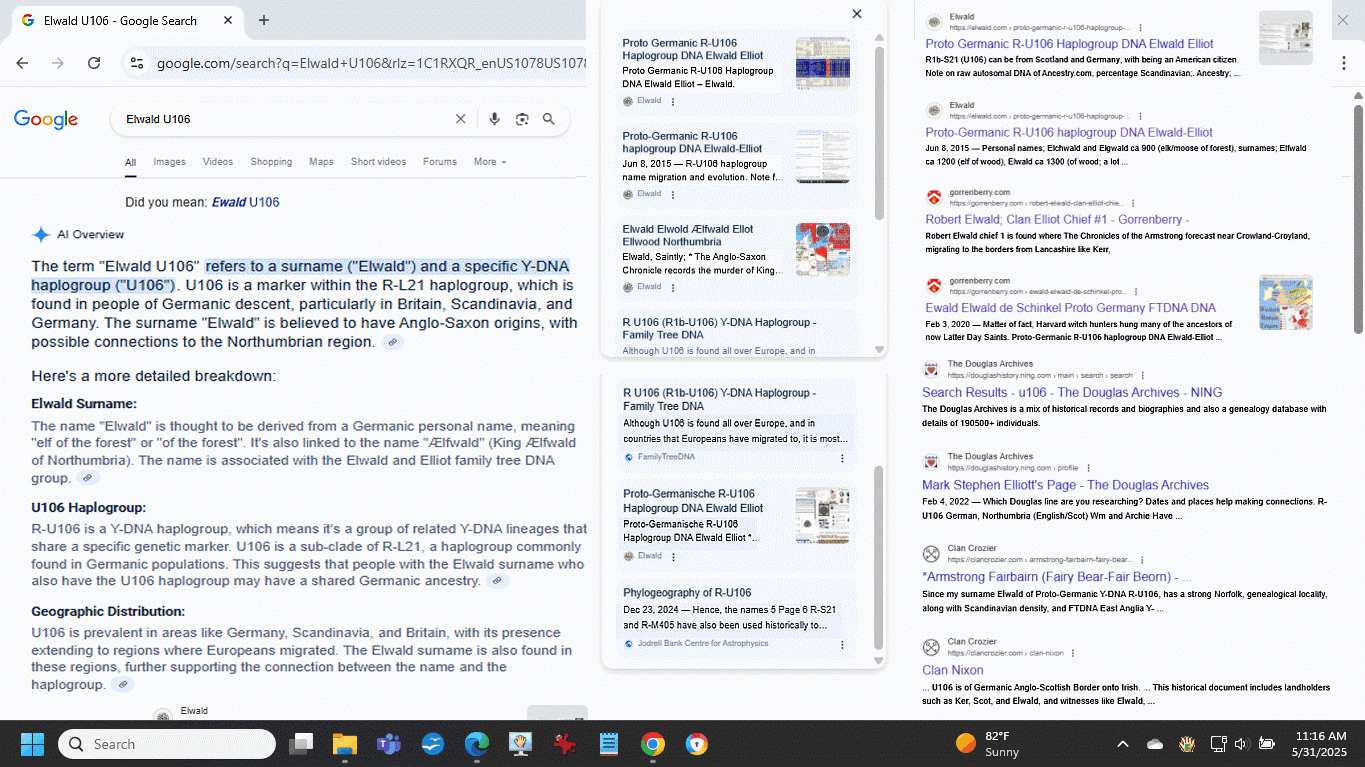Open Mark Stephen Elliott's Page link
Screen dimensions: 1365x767
click(x=1065, y=485)
